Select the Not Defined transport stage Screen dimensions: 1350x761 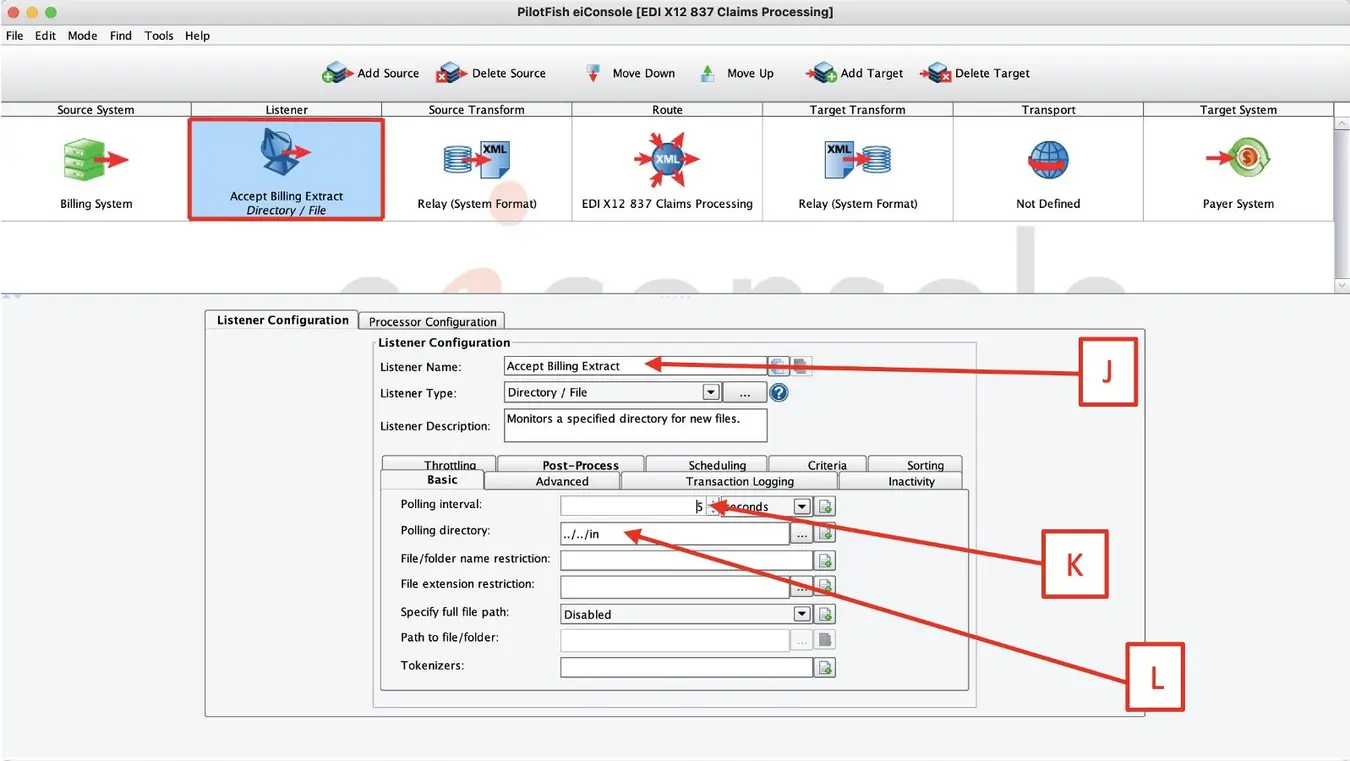coord(1048,160)
